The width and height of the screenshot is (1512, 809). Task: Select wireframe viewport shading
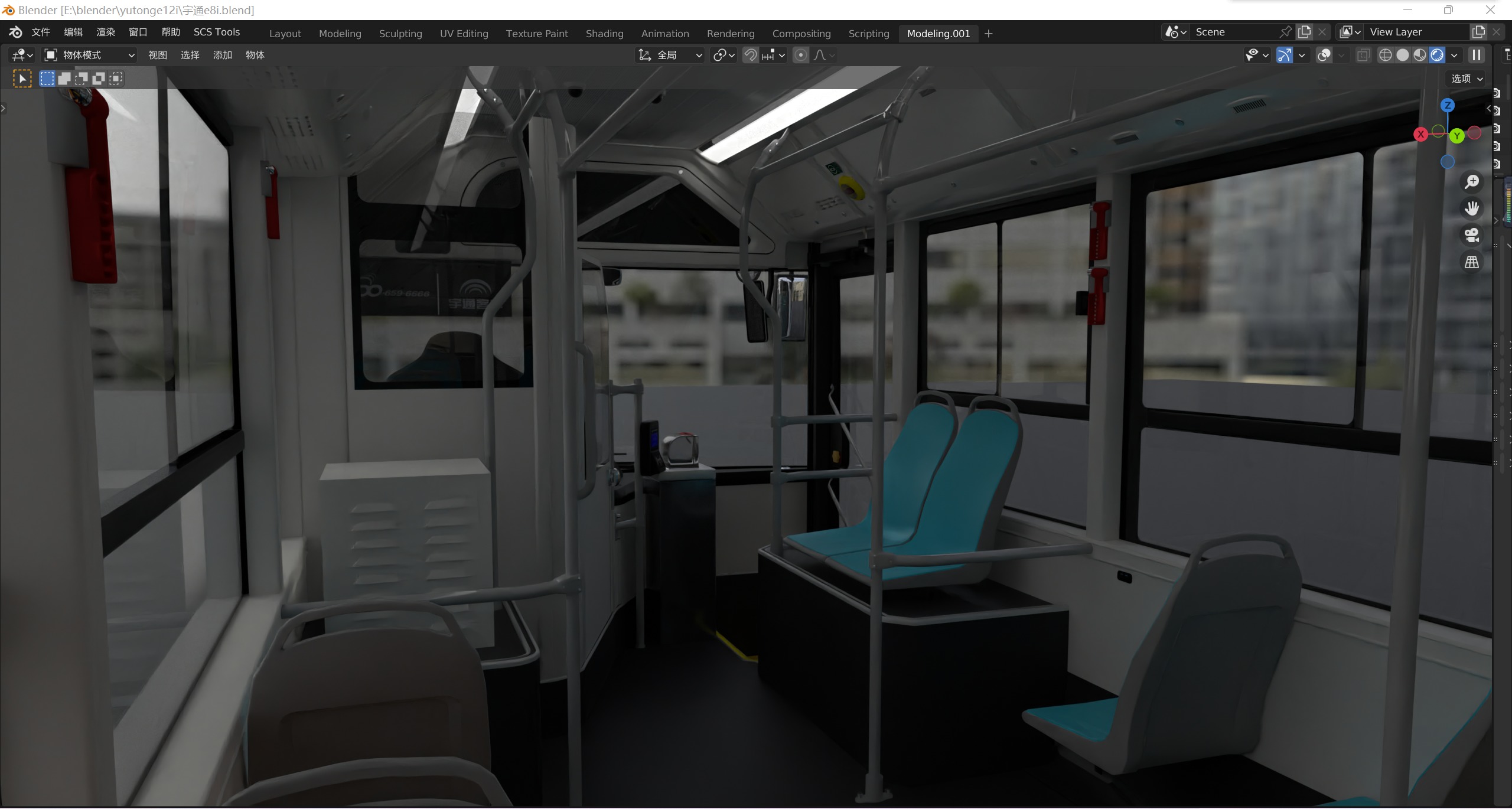[1385, 55]
